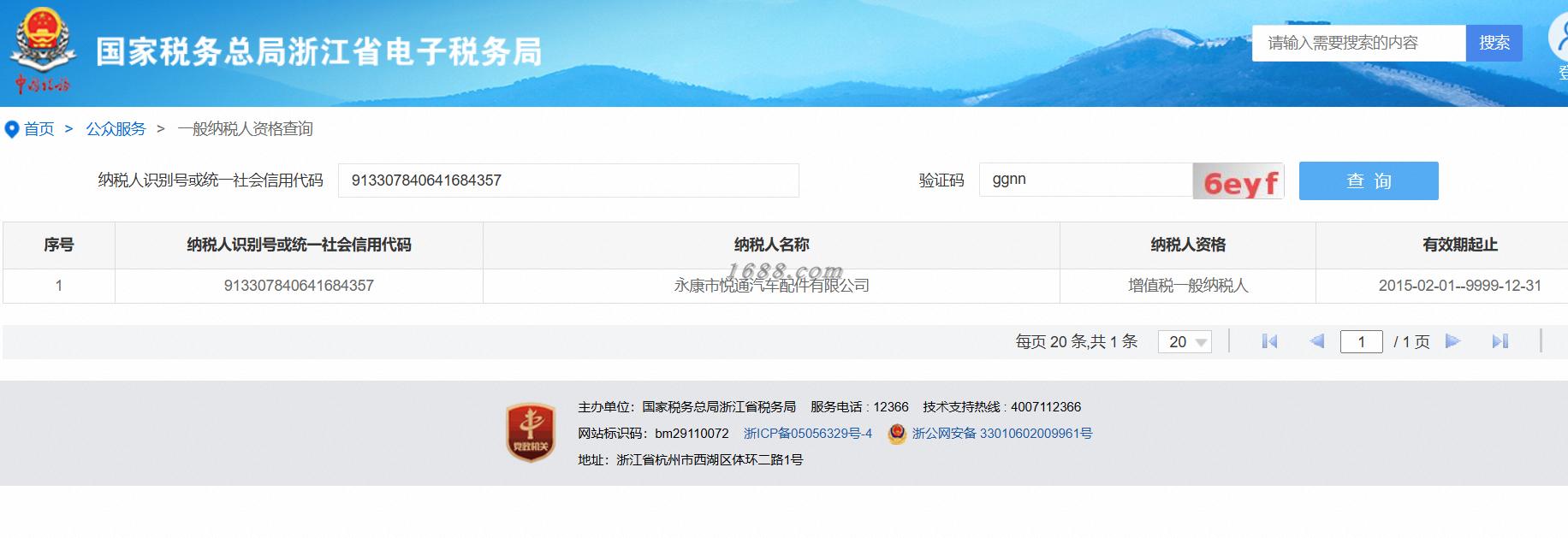Click the site title 国家税务总局浙江省电子税务局
Viewport: 1568px width, 538px height.
pyautogui.click(x=319, y=51)
